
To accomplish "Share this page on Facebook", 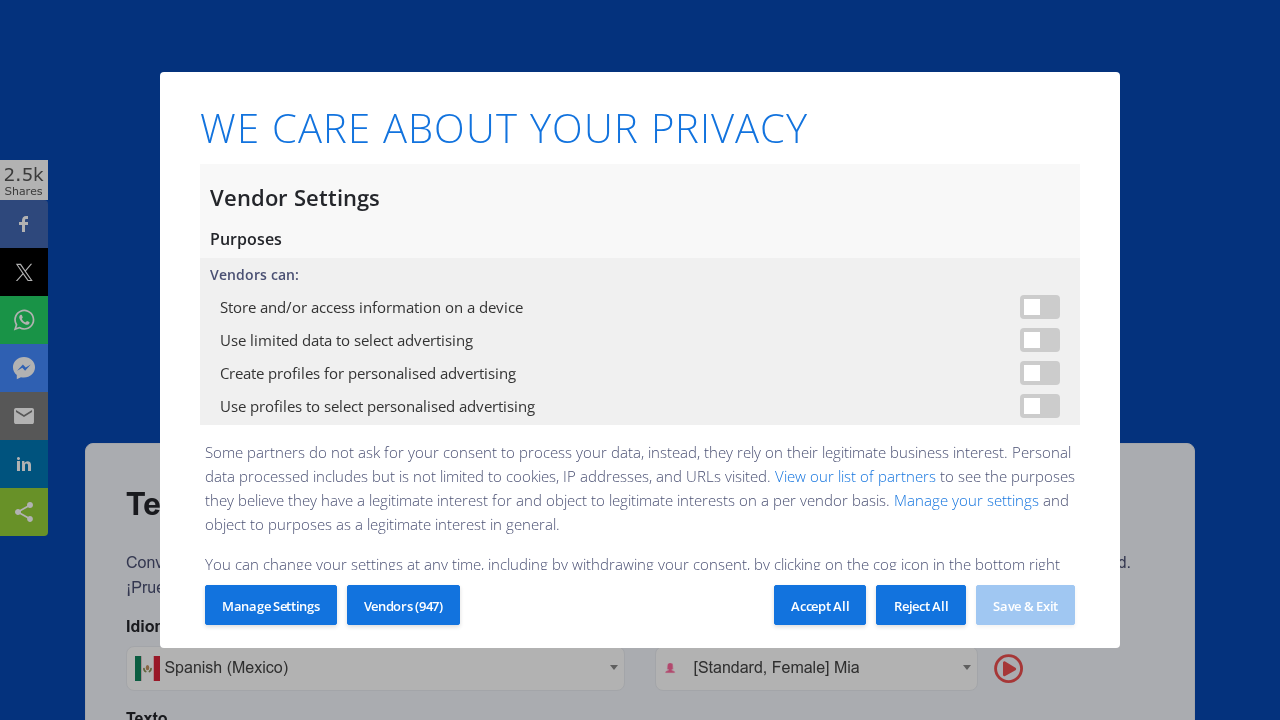I will tap(24, 224).
